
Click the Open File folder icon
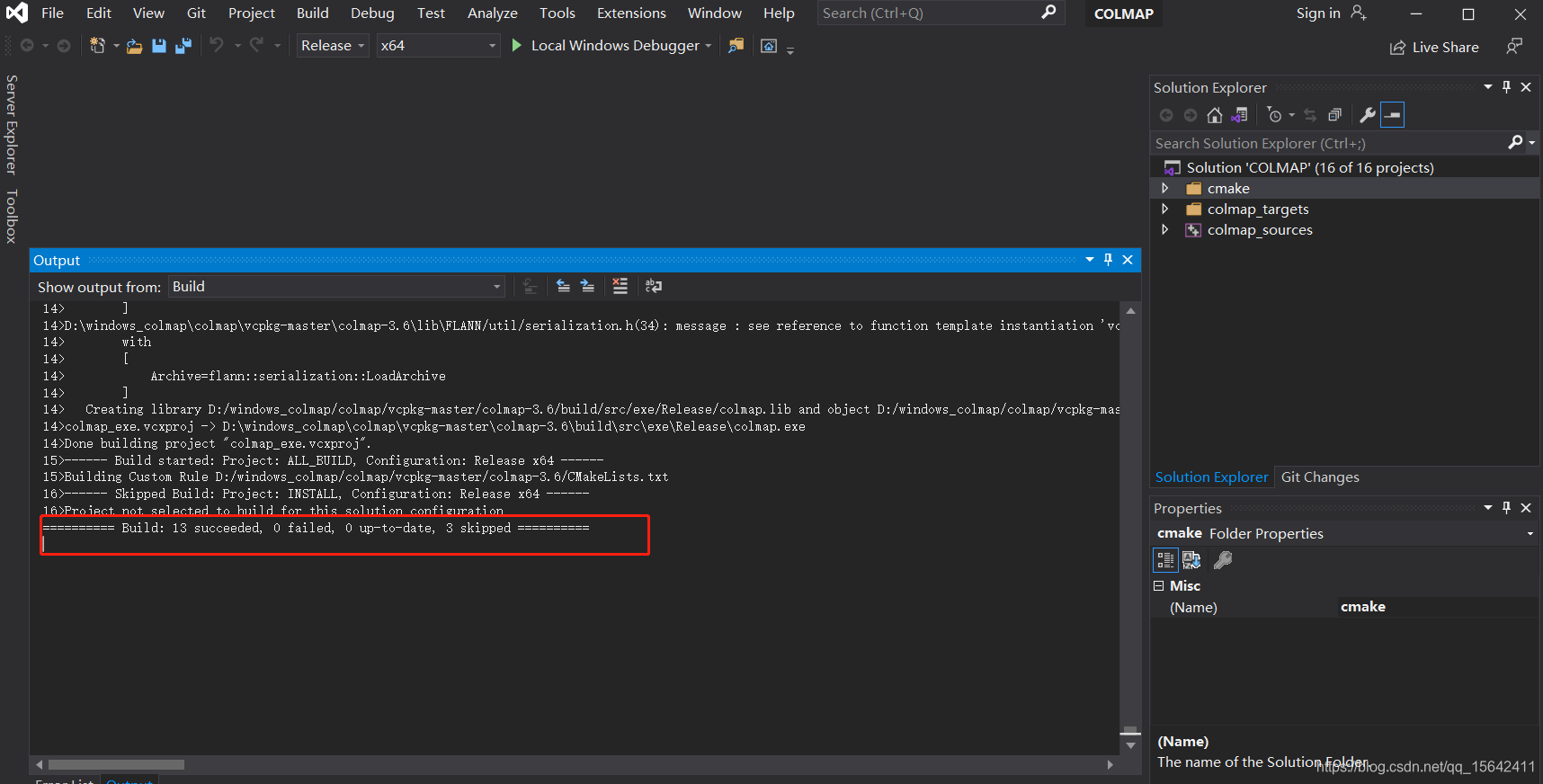[x=134, y=46]
